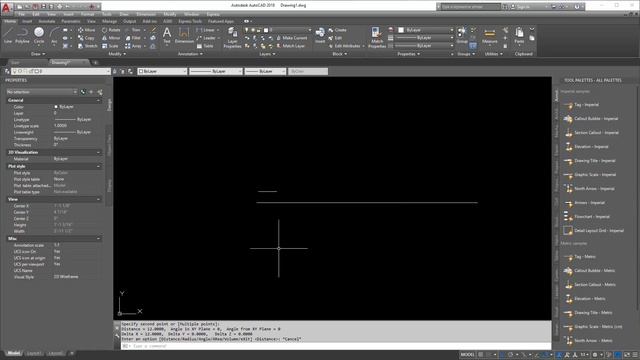Viewport: 640px width, 360px height.
Task: Click the MODEL button in status bar
Action: pyautogui.click(x=467, y=355)
